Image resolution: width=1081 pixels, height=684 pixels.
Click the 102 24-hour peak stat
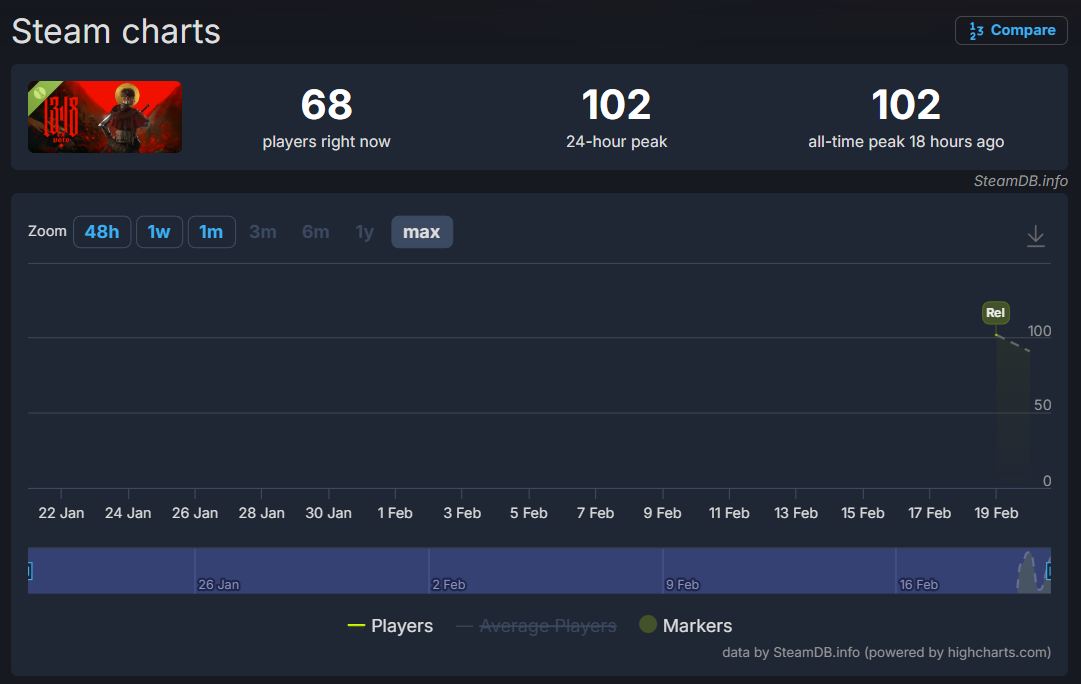(x=616, y=117)
